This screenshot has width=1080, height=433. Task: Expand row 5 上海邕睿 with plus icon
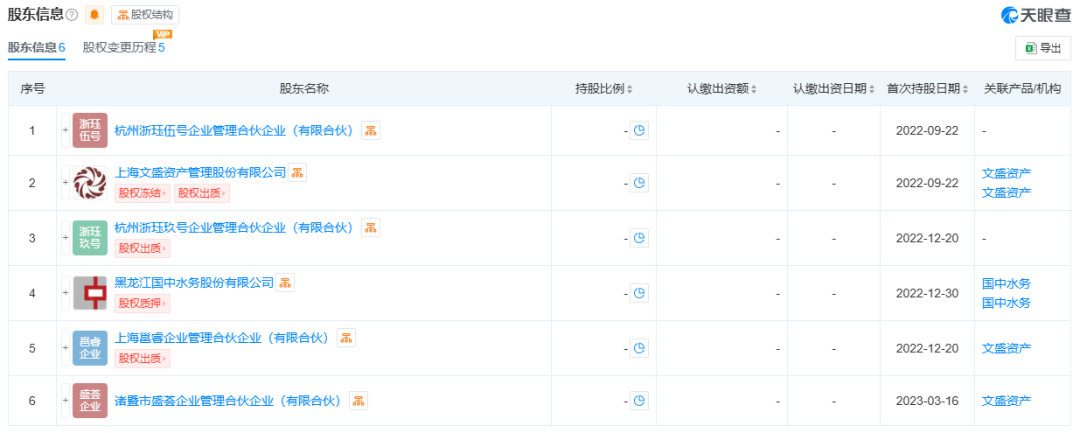(65, 348)
